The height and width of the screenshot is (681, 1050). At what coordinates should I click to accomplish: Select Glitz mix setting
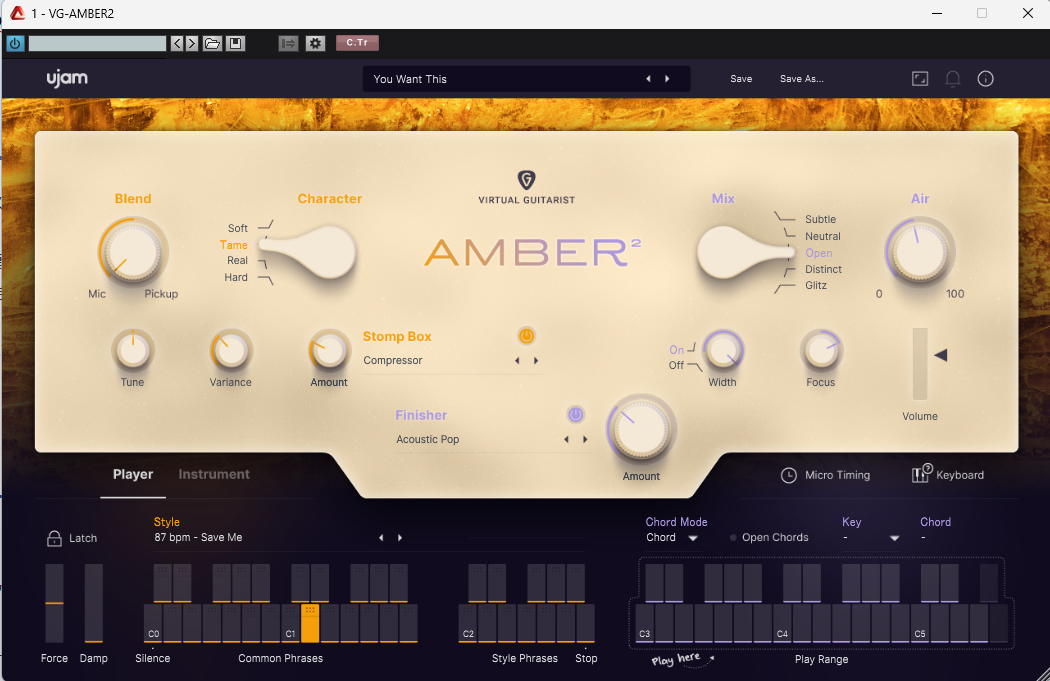point(816,285)
